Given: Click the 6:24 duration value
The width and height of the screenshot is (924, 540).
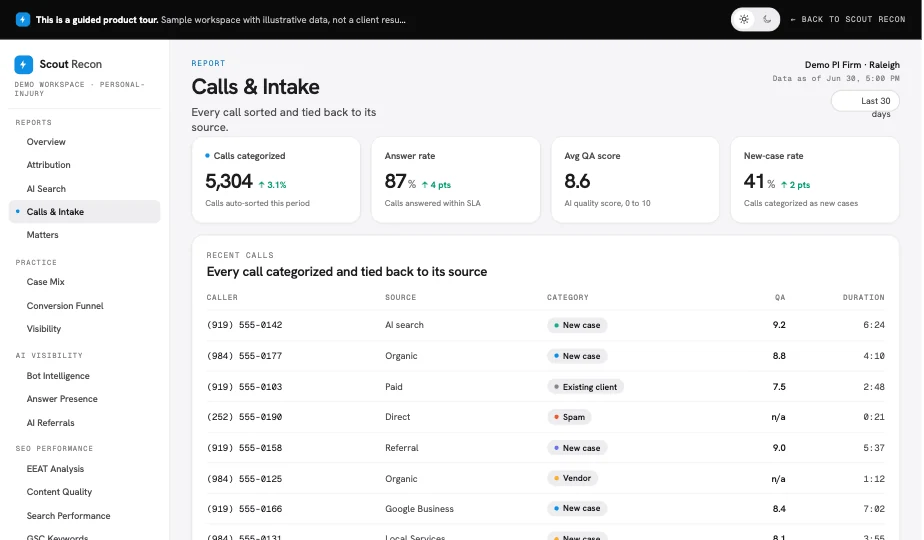Looking at the screenshot, I should (874, 325).
